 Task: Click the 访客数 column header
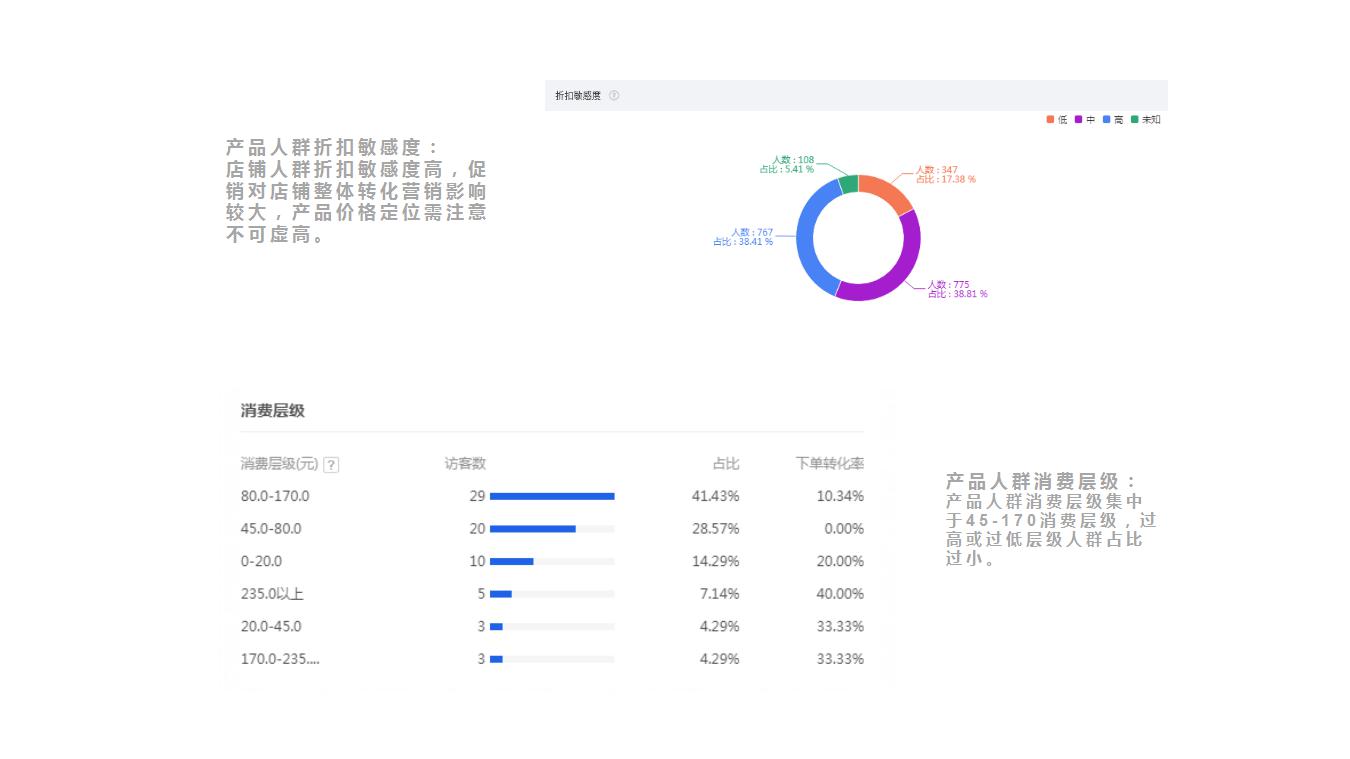pos(465,464)
